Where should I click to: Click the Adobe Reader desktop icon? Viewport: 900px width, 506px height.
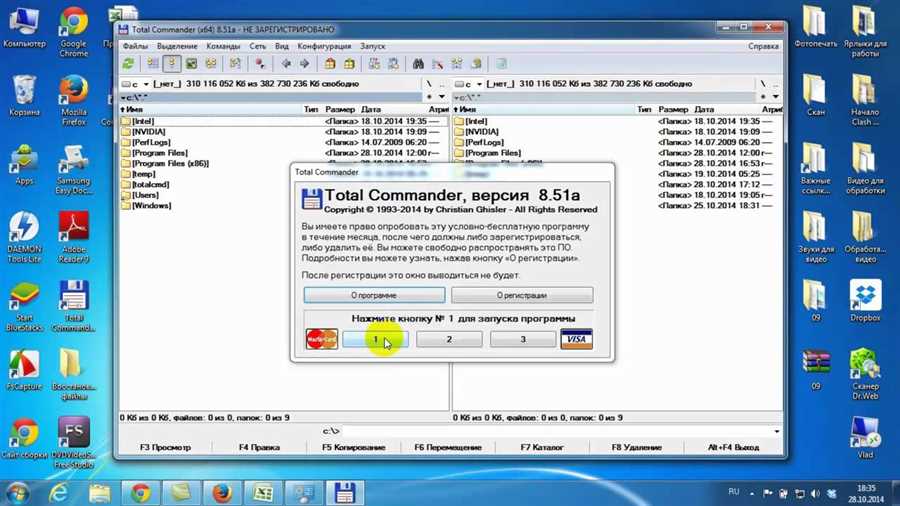(x=74, y=236)
